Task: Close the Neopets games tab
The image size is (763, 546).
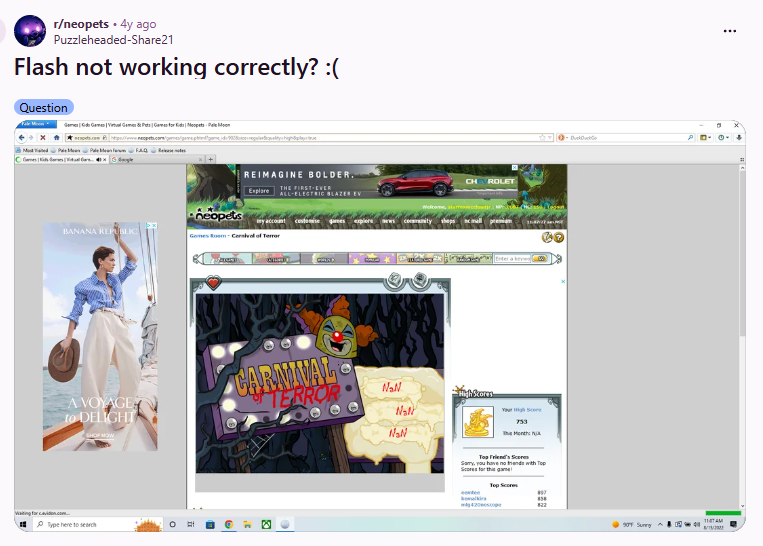Action: point(104,159)
